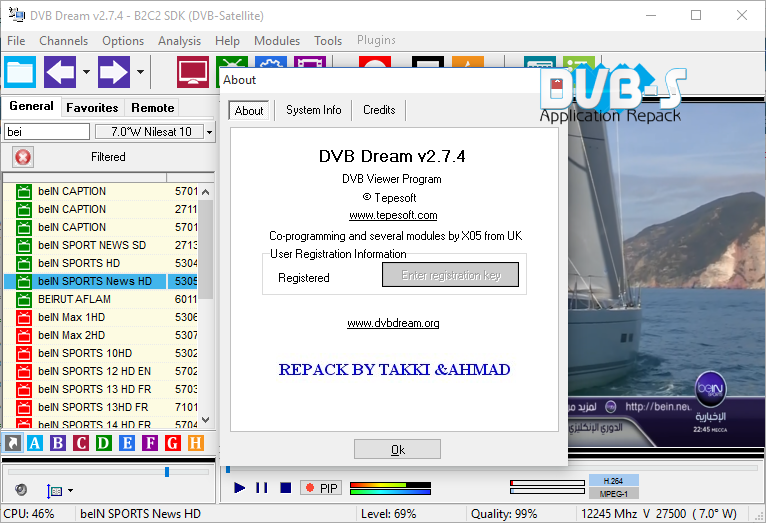Viewport: 766px width, 523px height.
Task: Open the layout icon dropdown arrow
Action: coord(70,490)
